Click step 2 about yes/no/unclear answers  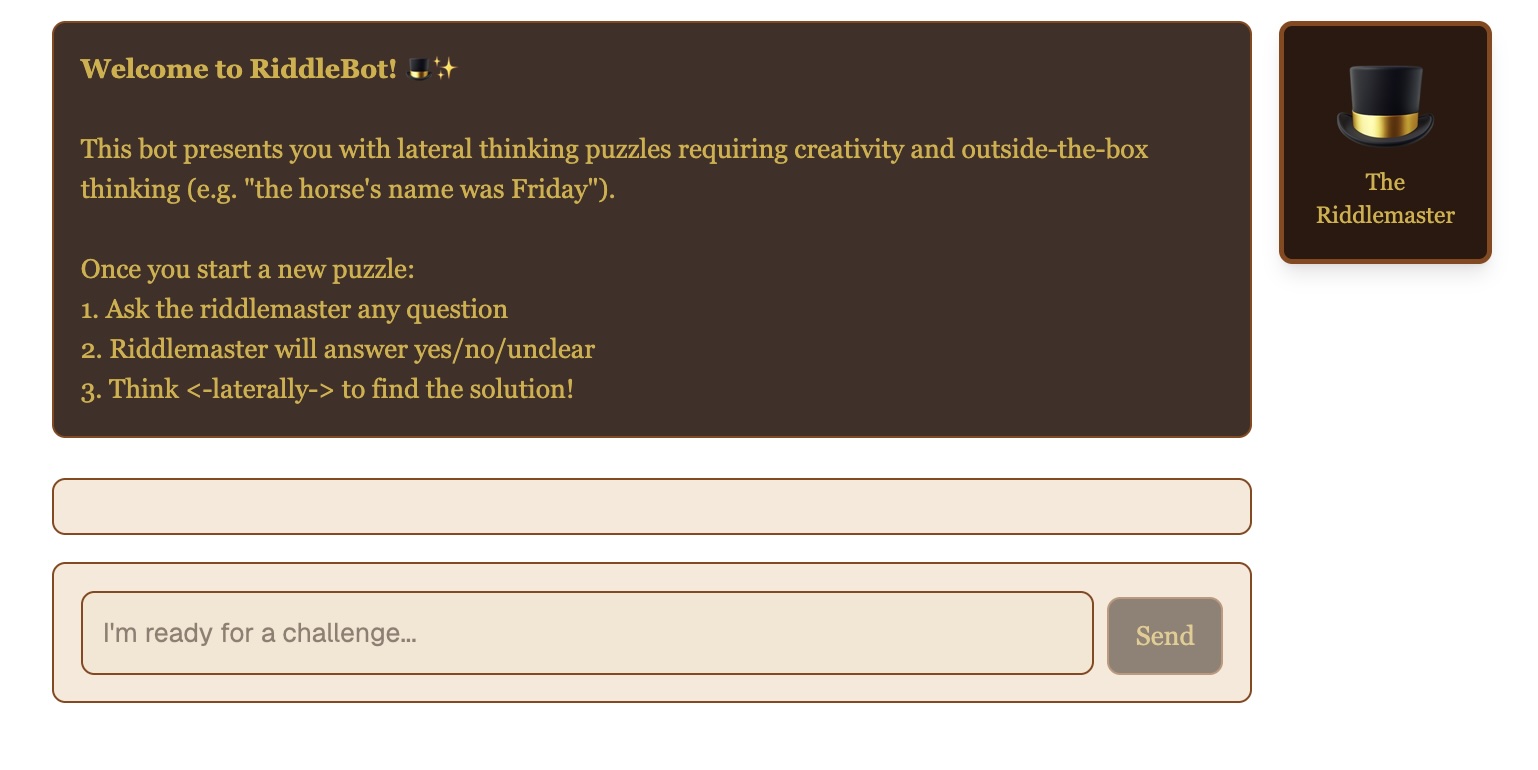pyautogui.click(x=337, y=349)
